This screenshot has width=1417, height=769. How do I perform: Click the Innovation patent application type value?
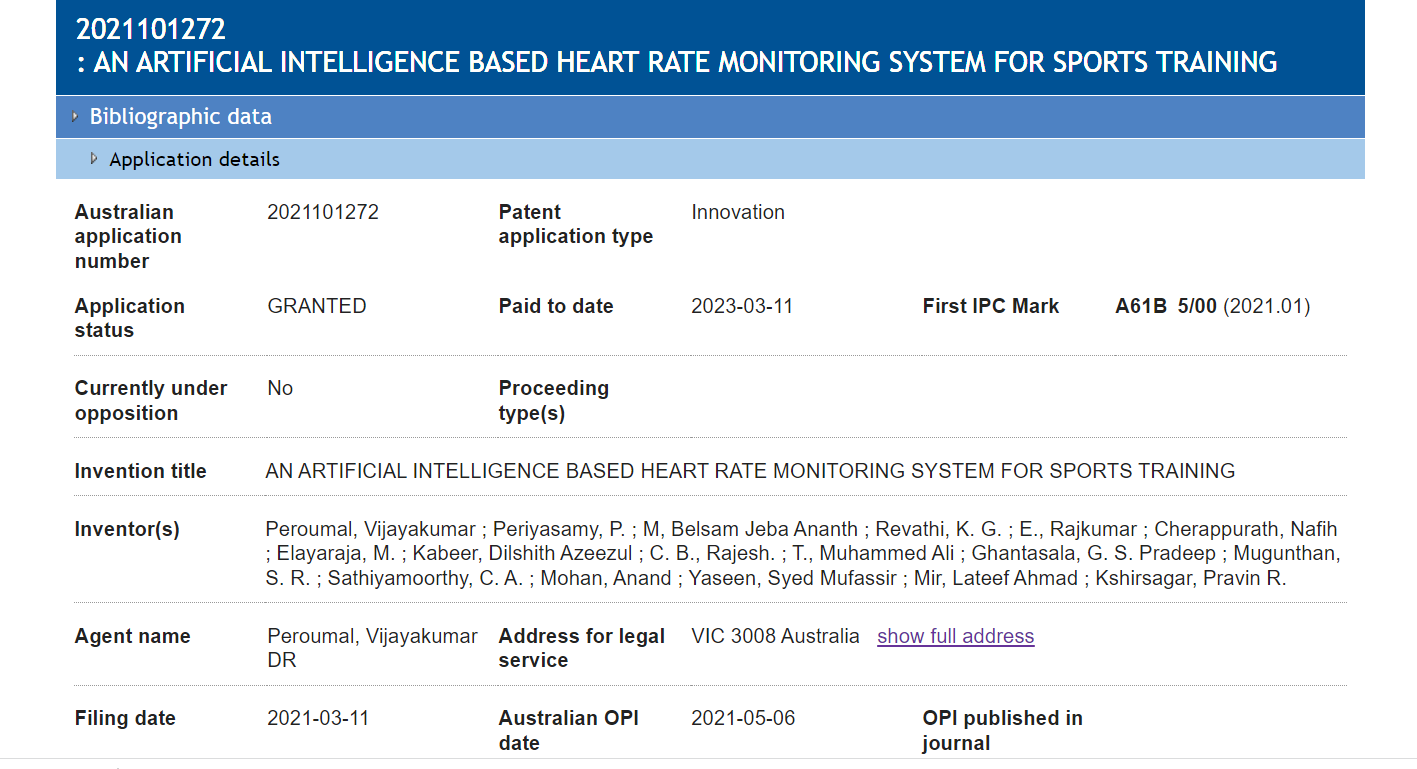(738, 212)
